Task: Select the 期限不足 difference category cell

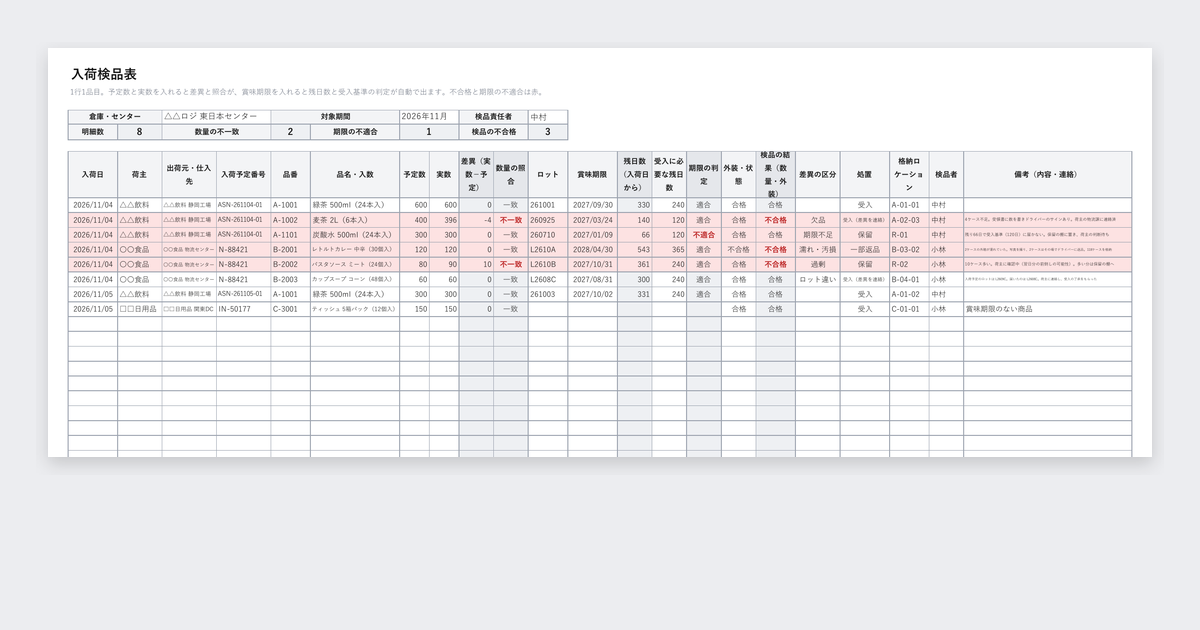Action: [x=818, y=235]
